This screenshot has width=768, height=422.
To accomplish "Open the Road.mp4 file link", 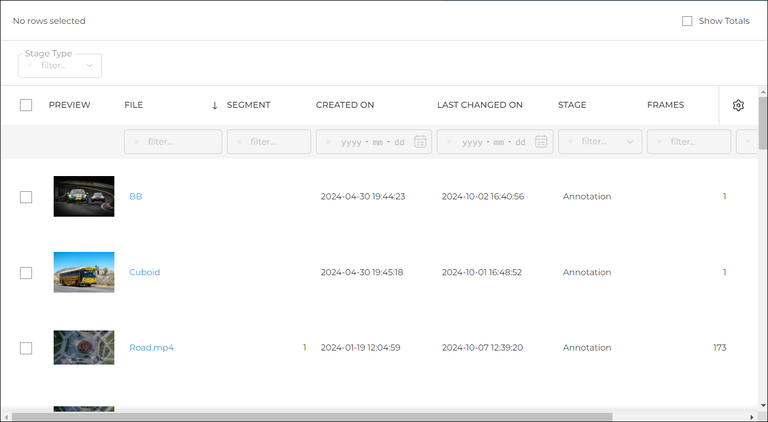I will [x=151, y=348].
